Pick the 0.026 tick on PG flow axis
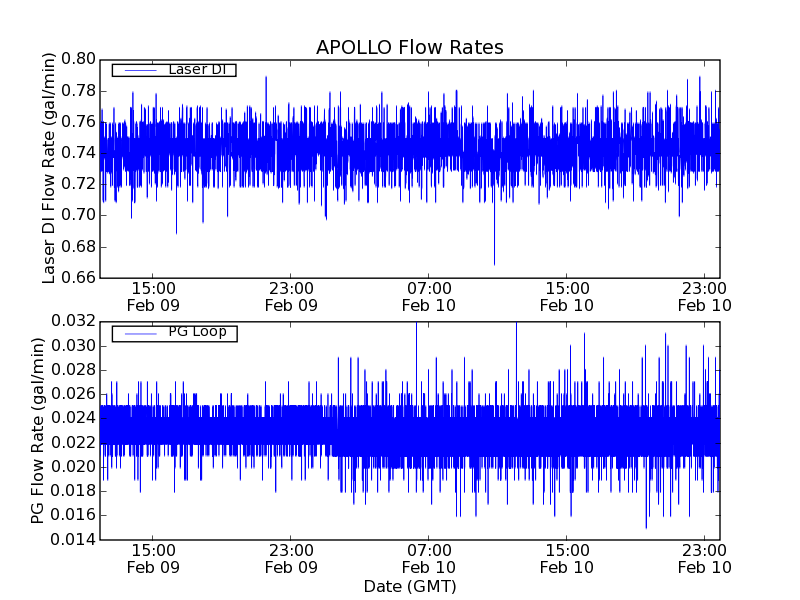This screenshot has height=600, width=800. pos(73,394)
